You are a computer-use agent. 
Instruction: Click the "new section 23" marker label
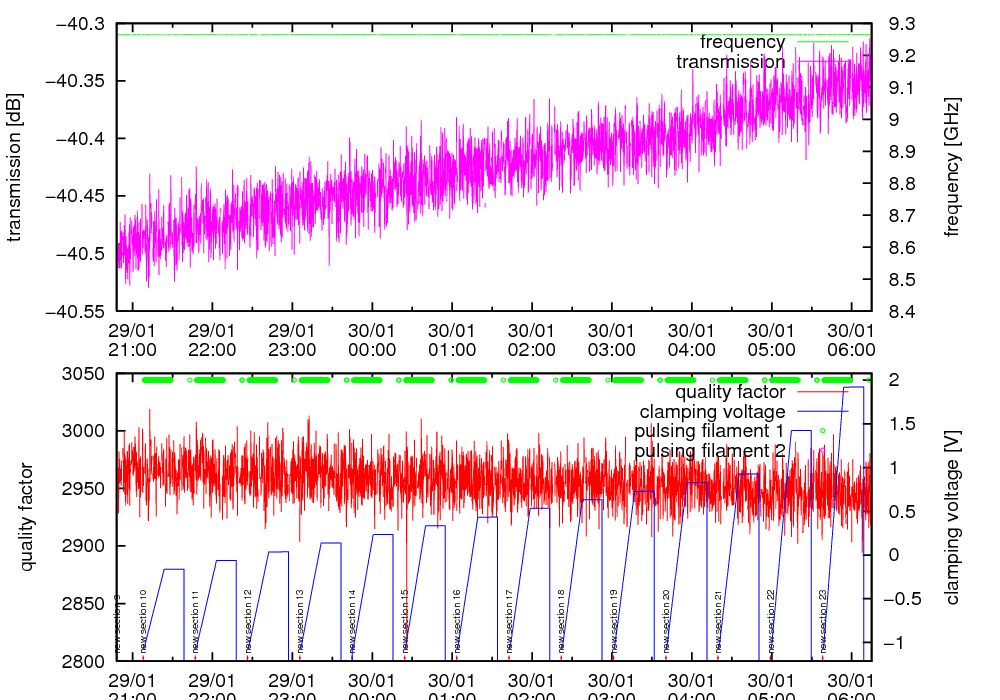click(823, 621)
